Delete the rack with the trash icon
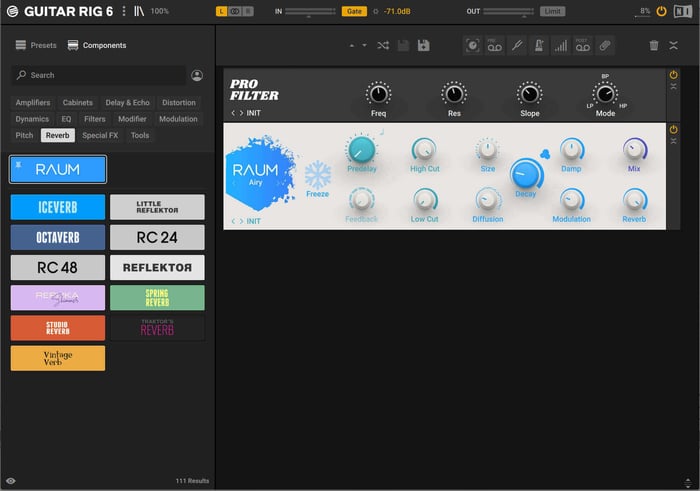 click(x=654, y=46)
